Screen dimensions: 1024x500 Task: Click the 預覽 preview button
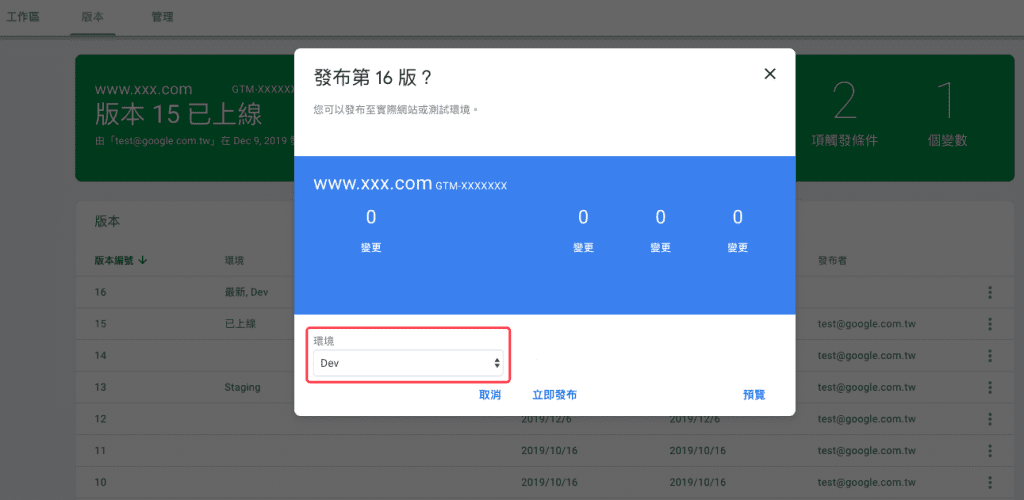[754, 395]
